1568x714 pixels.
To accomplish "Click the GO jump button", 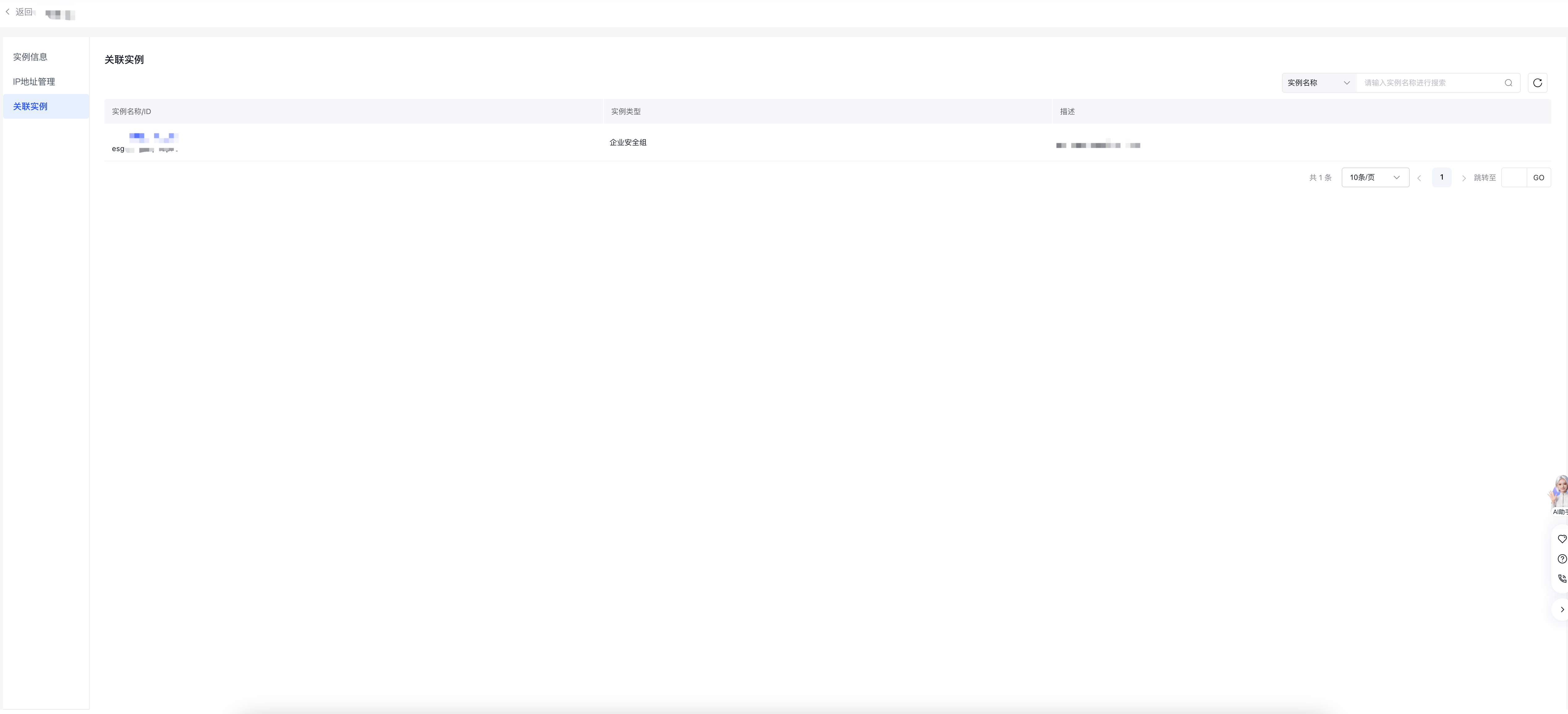I will (1538, 178).
